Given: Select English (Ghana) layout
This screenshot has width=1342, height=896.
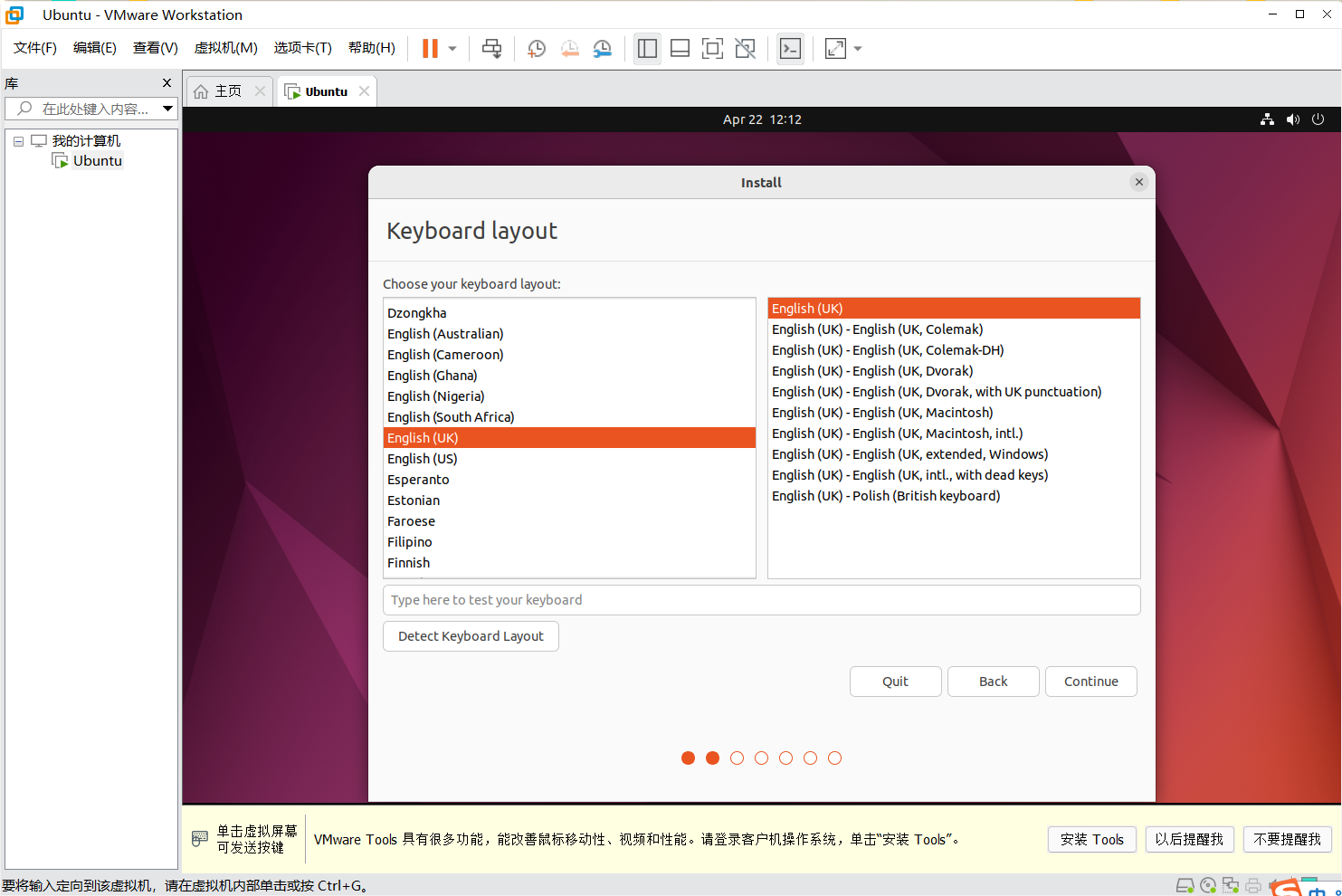Looking at the screenshot, I should tap(569, 376).
